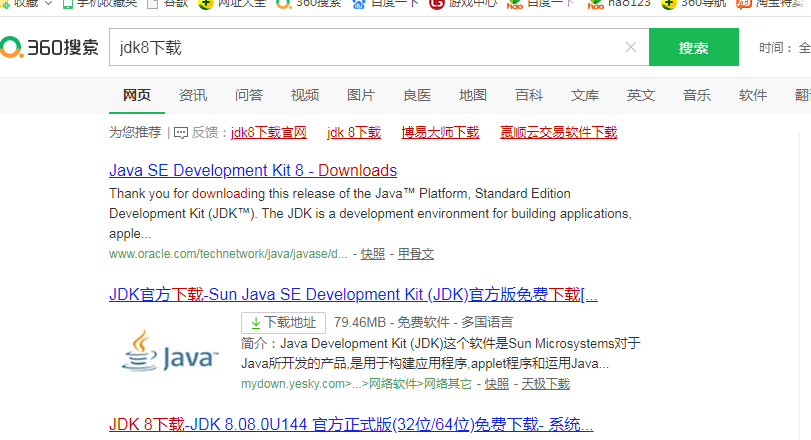Click the 天极下载 source link
This screenshot has width=811, height=440.
click(x=546, y=384)
